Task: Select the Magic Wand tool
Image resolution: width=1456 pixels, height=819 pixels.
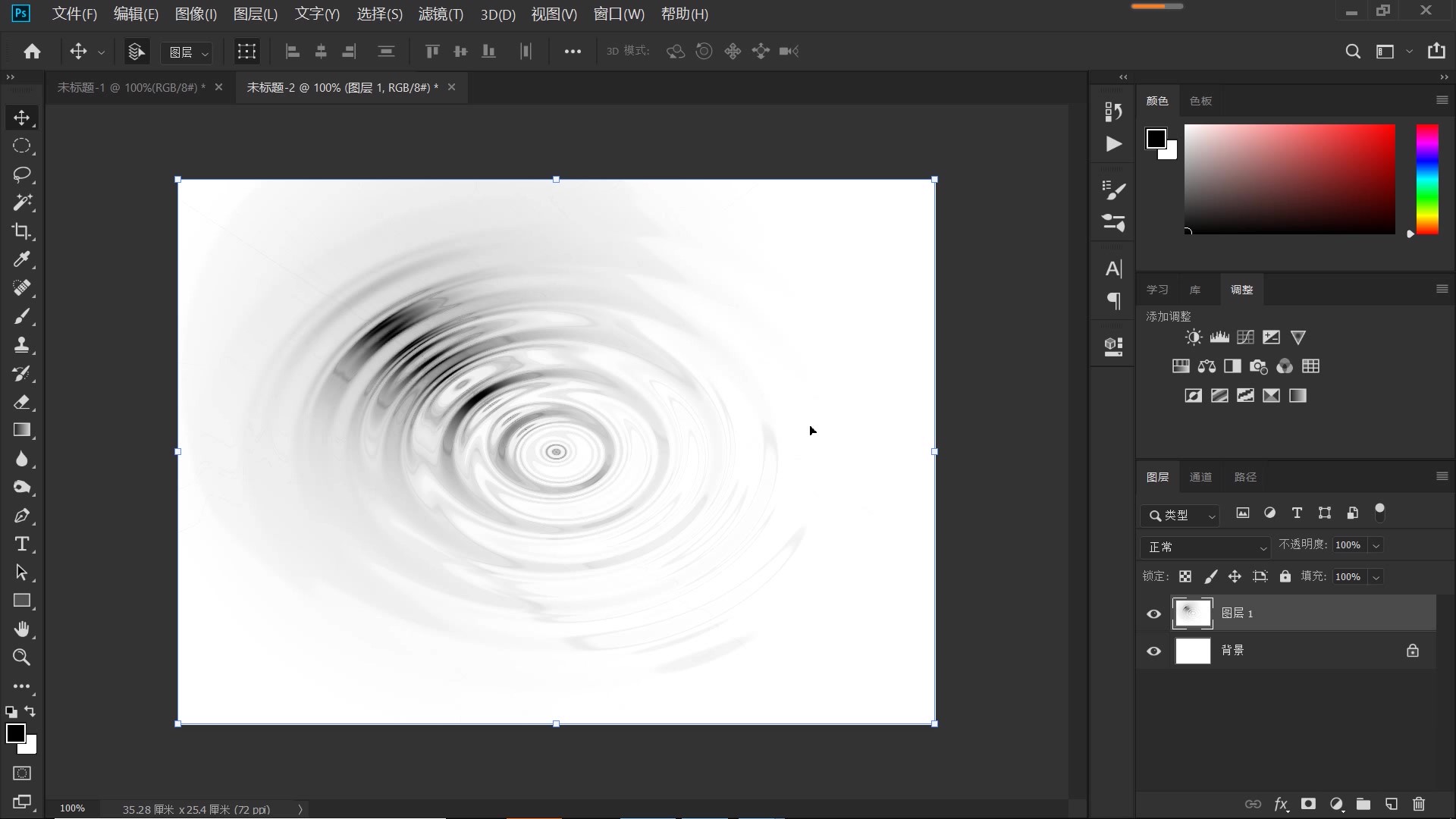Action: pyautogui.click(x=22, y=202)
